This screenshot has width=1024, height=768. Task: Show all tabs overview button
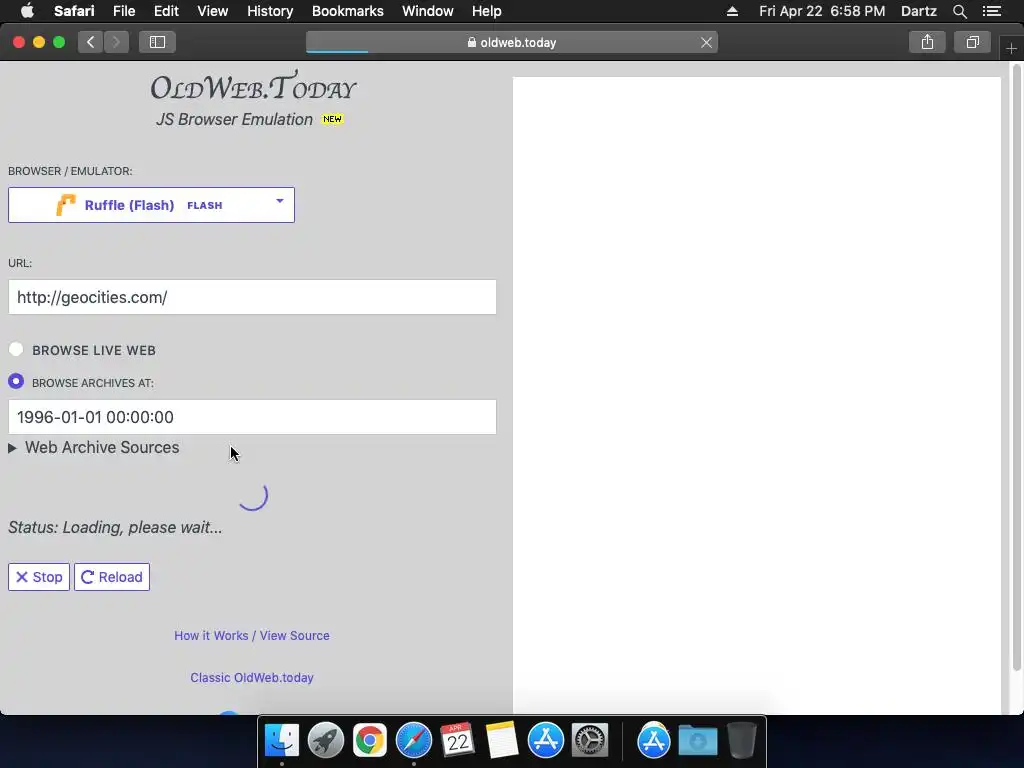tap(972, 42)
